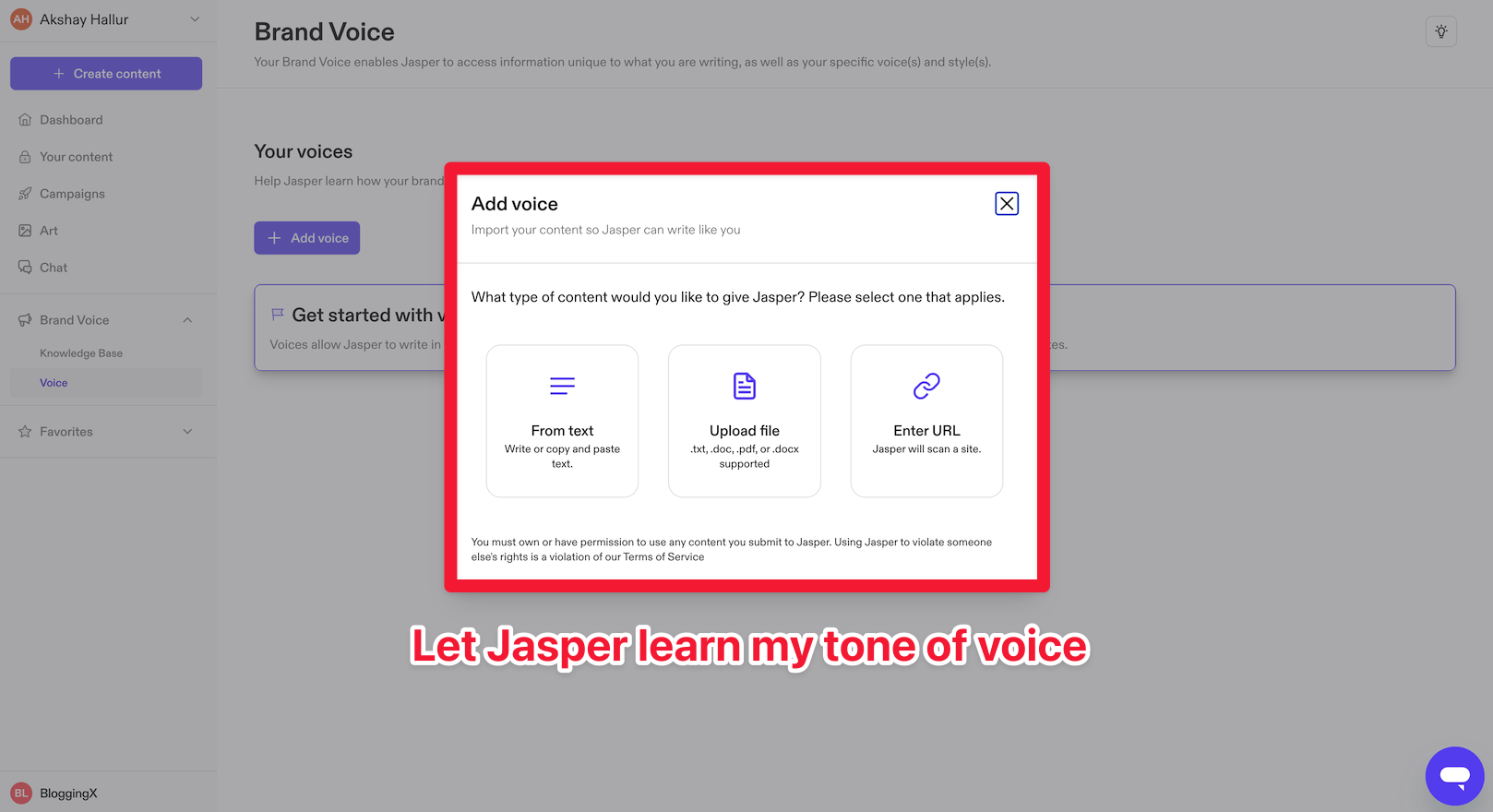Collapse the Brand Voice section chevron

187,320
